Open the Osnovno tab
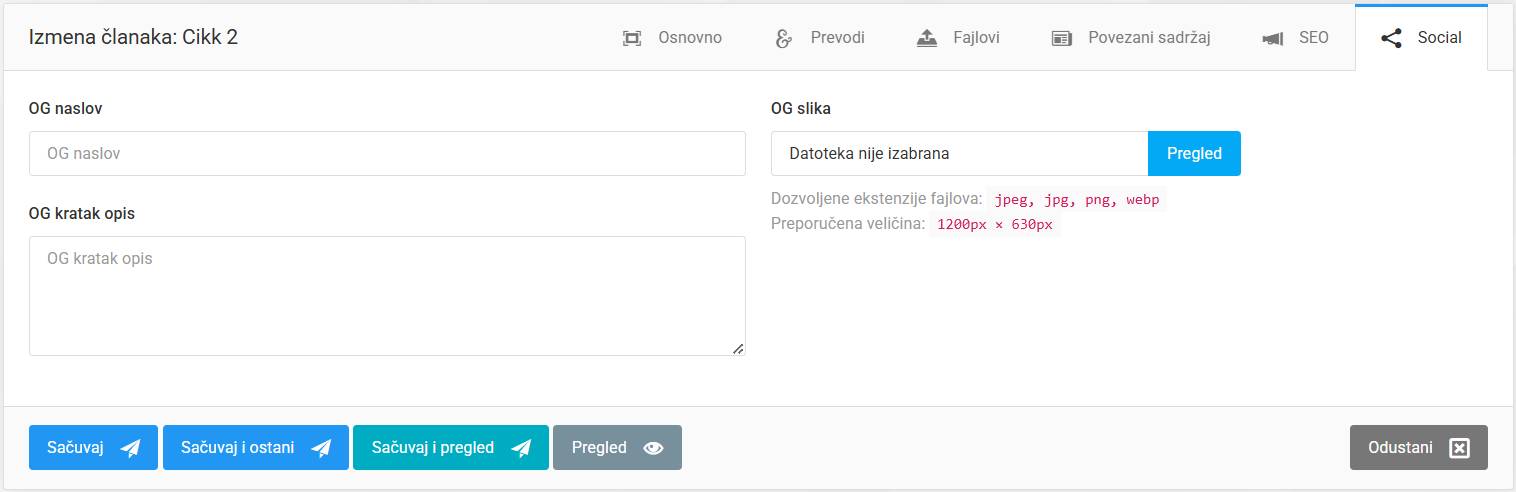 [689, 38]
